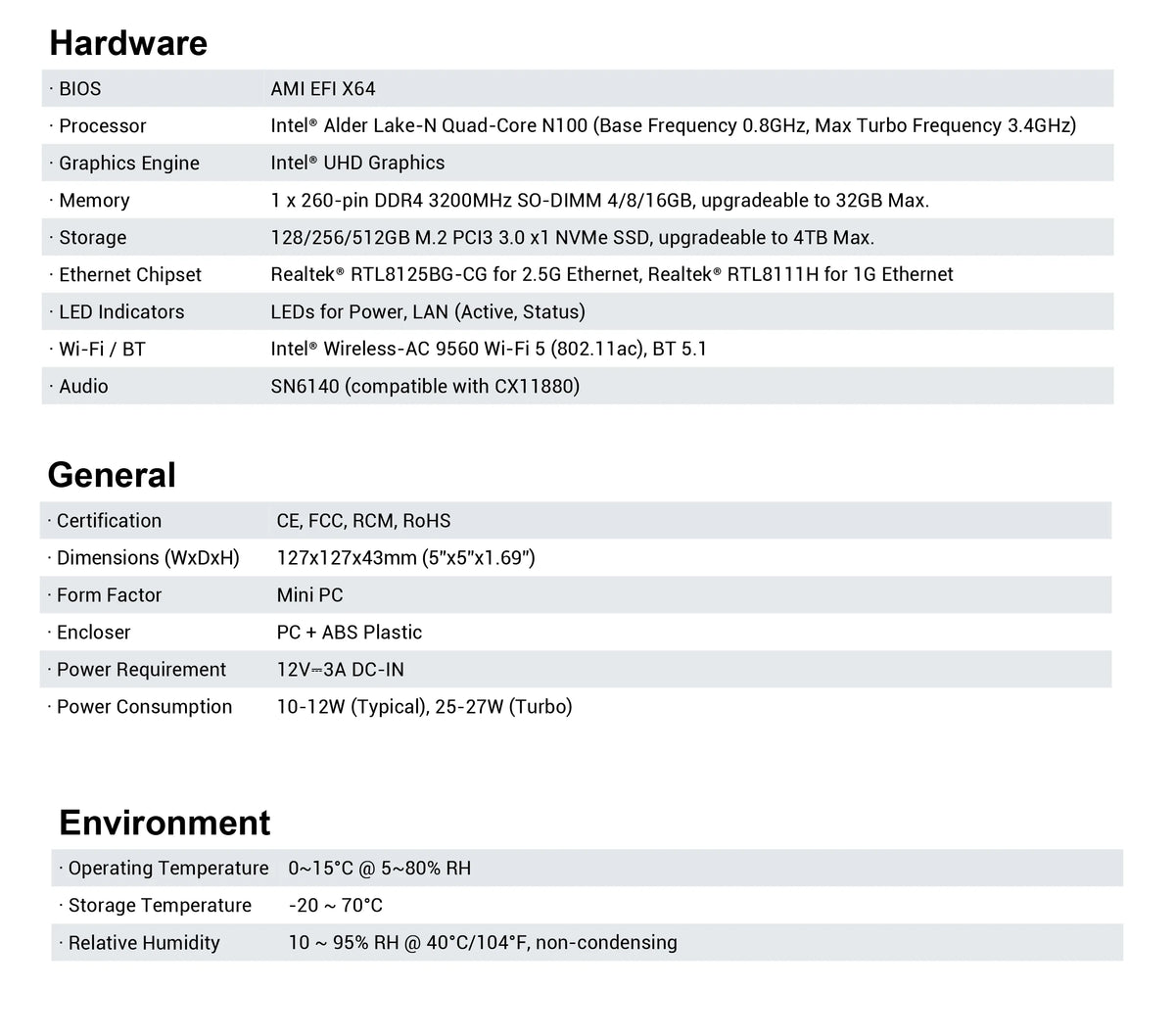Select the M.2 NVMe SSD storage value

coord(573,238)
